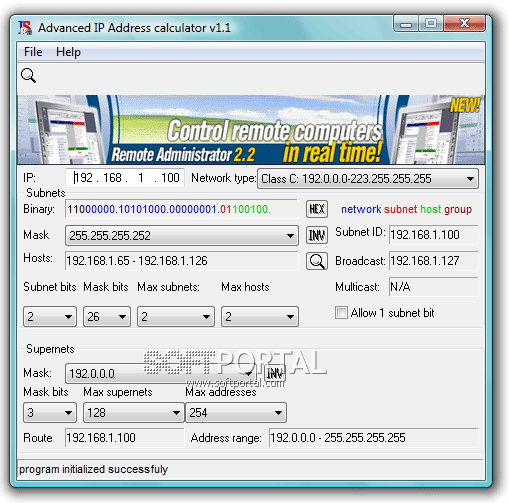This screenshot has width=509, height=503.
Task: Close the Advanced IP Address calculator window
Action: coord(464,24)
